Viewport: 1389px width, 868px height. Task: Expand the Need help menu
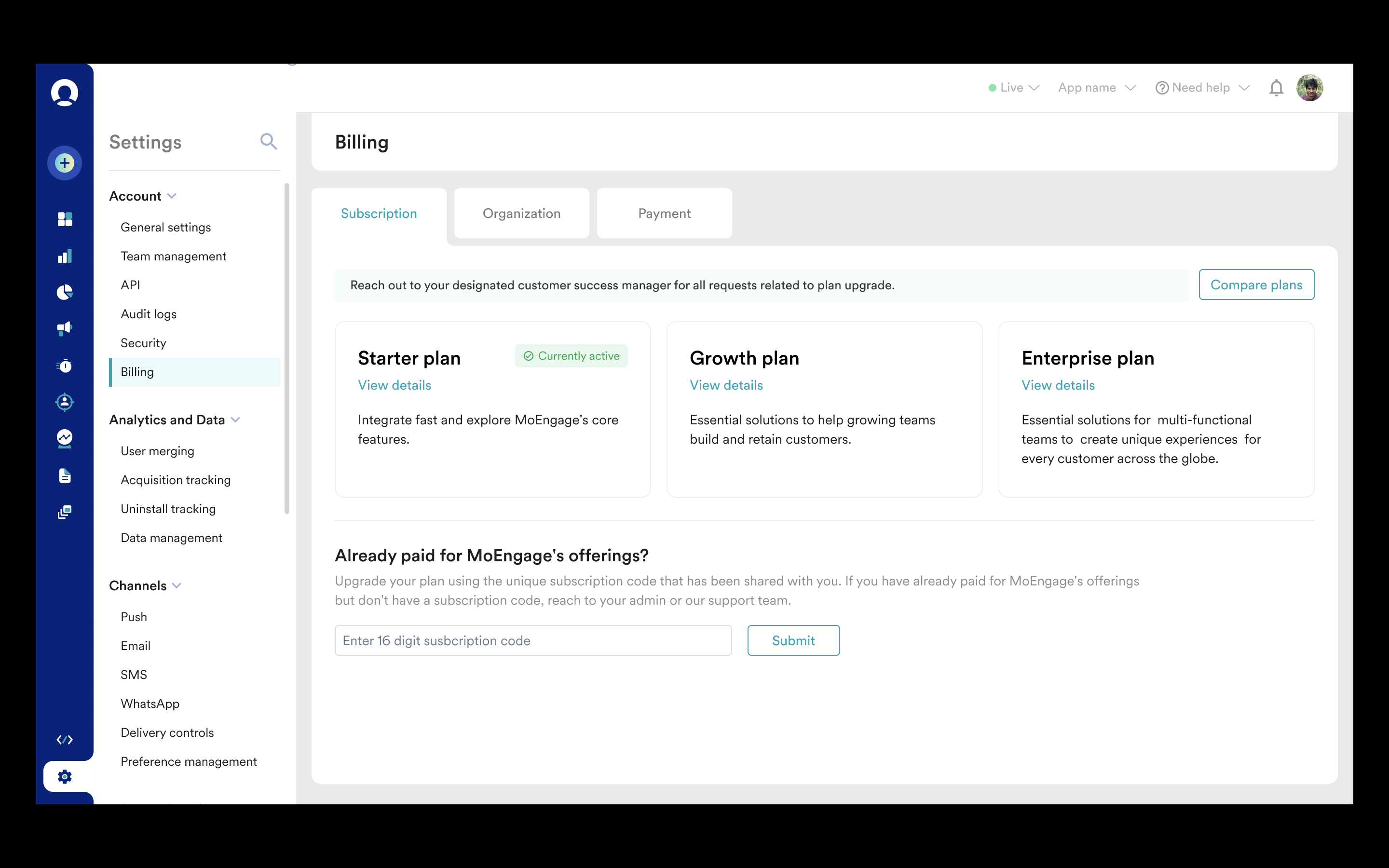pyautogui.click(x=1202, y=88)
